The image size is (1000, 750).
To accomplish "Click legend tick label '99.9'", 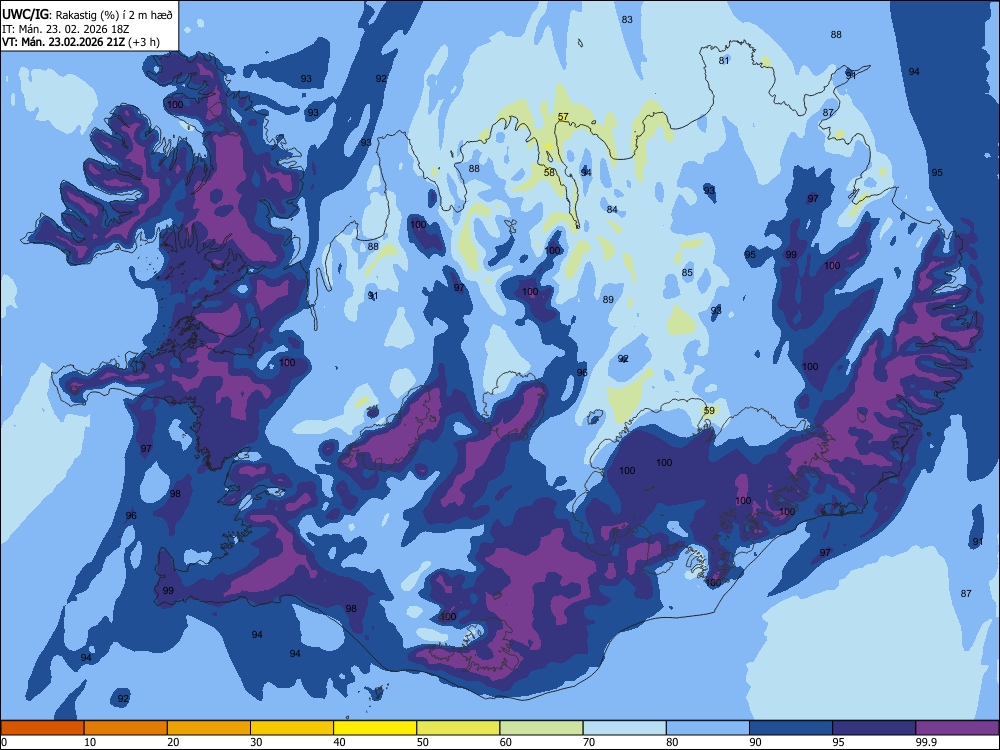I will (925, 742).
